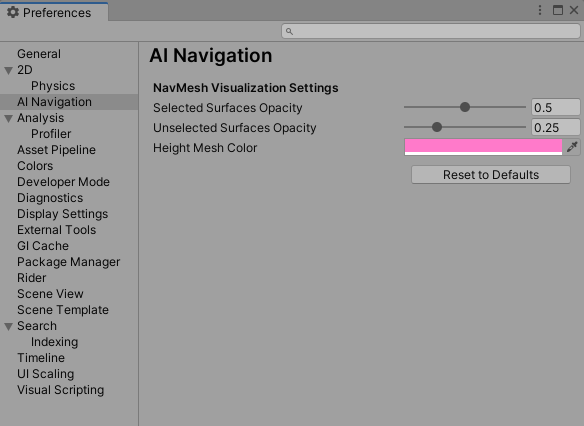Click the Preferences gear icon on the tab
Image resolution: width=584 pixels, height=426 pixels.
[x=13, y=12]
